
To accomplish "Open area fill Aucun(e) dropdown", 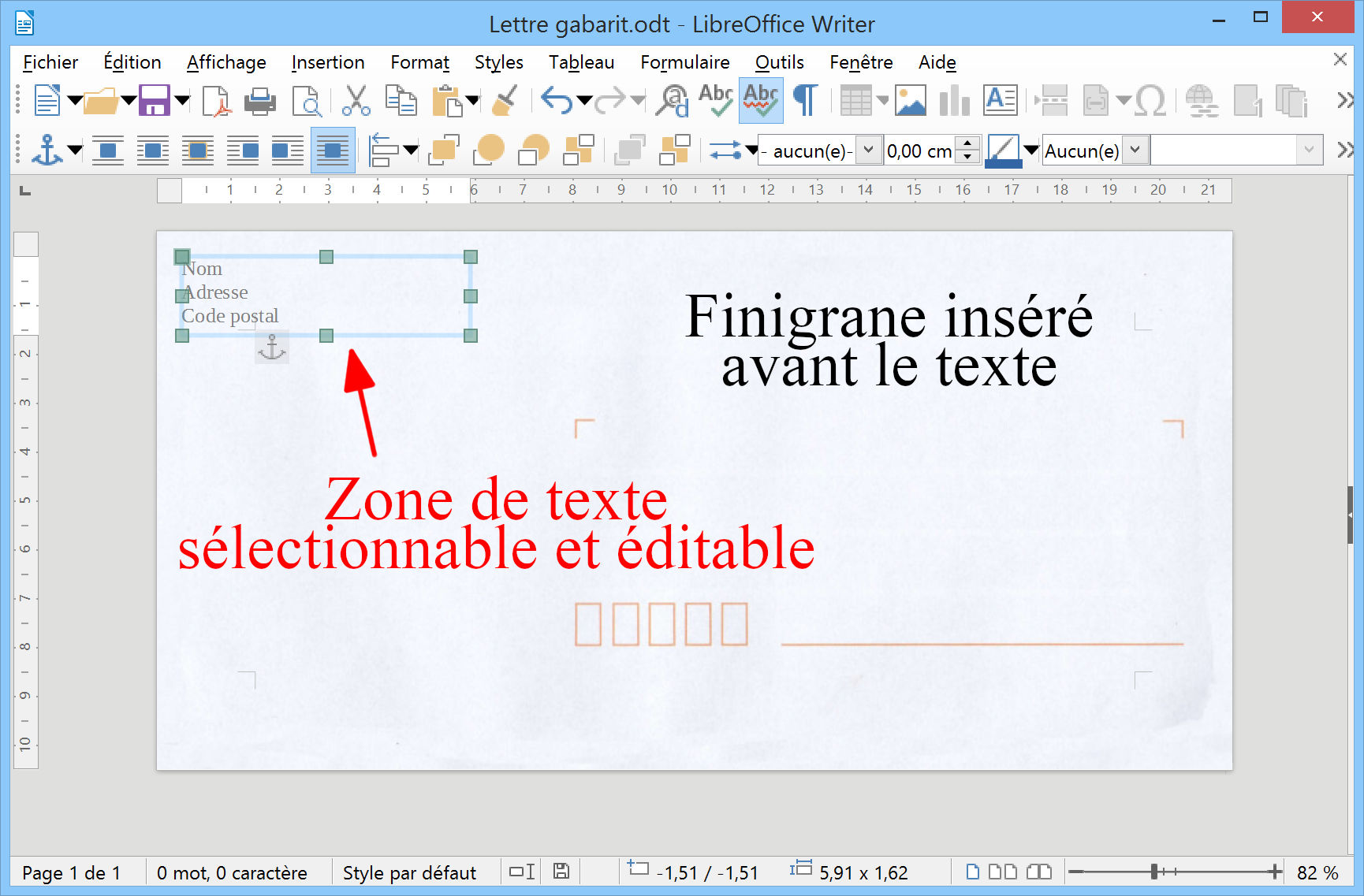I will [x=1135, y=150].
